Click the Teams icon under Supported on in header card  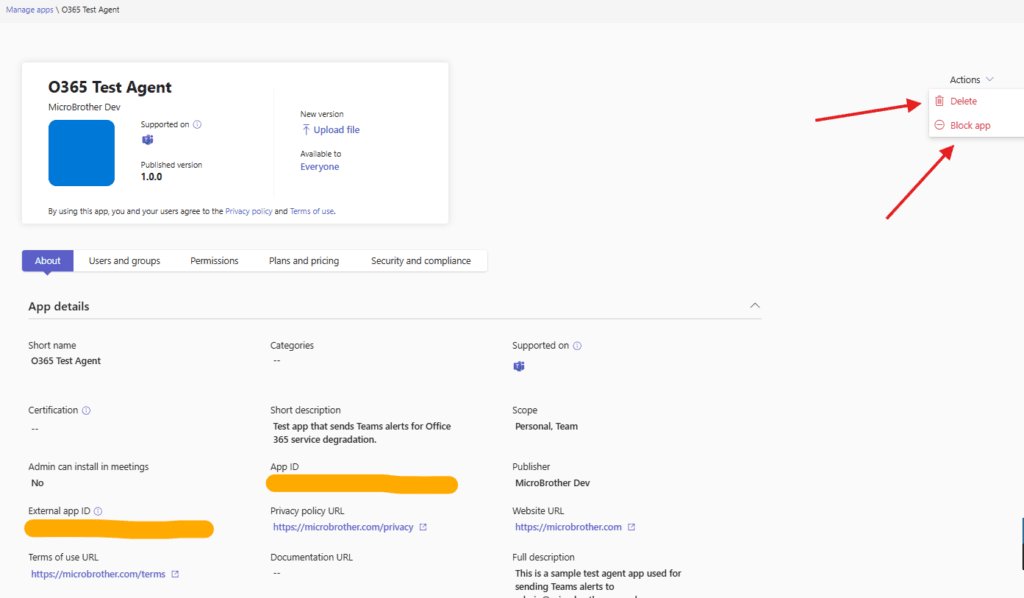[x=147, y=140]
